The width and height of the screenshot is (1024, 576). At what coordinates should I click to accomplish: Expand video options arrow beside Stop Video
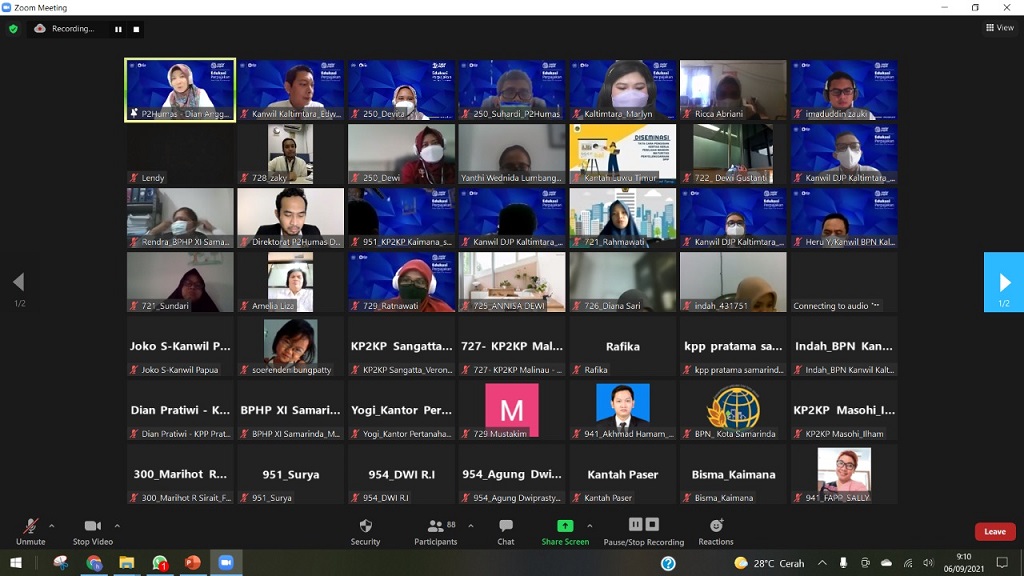(x=117, y=526)
